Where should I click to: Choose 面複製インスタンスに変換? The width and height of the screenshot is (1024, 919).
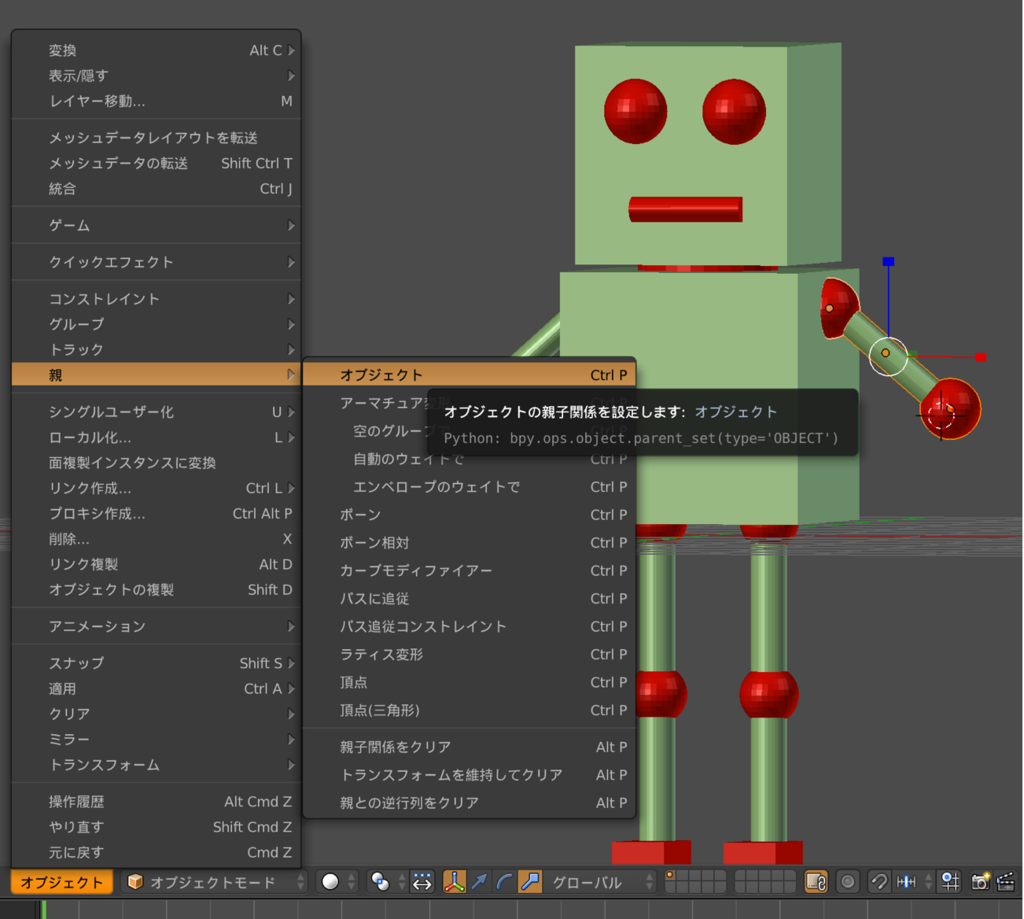[156, 462]
